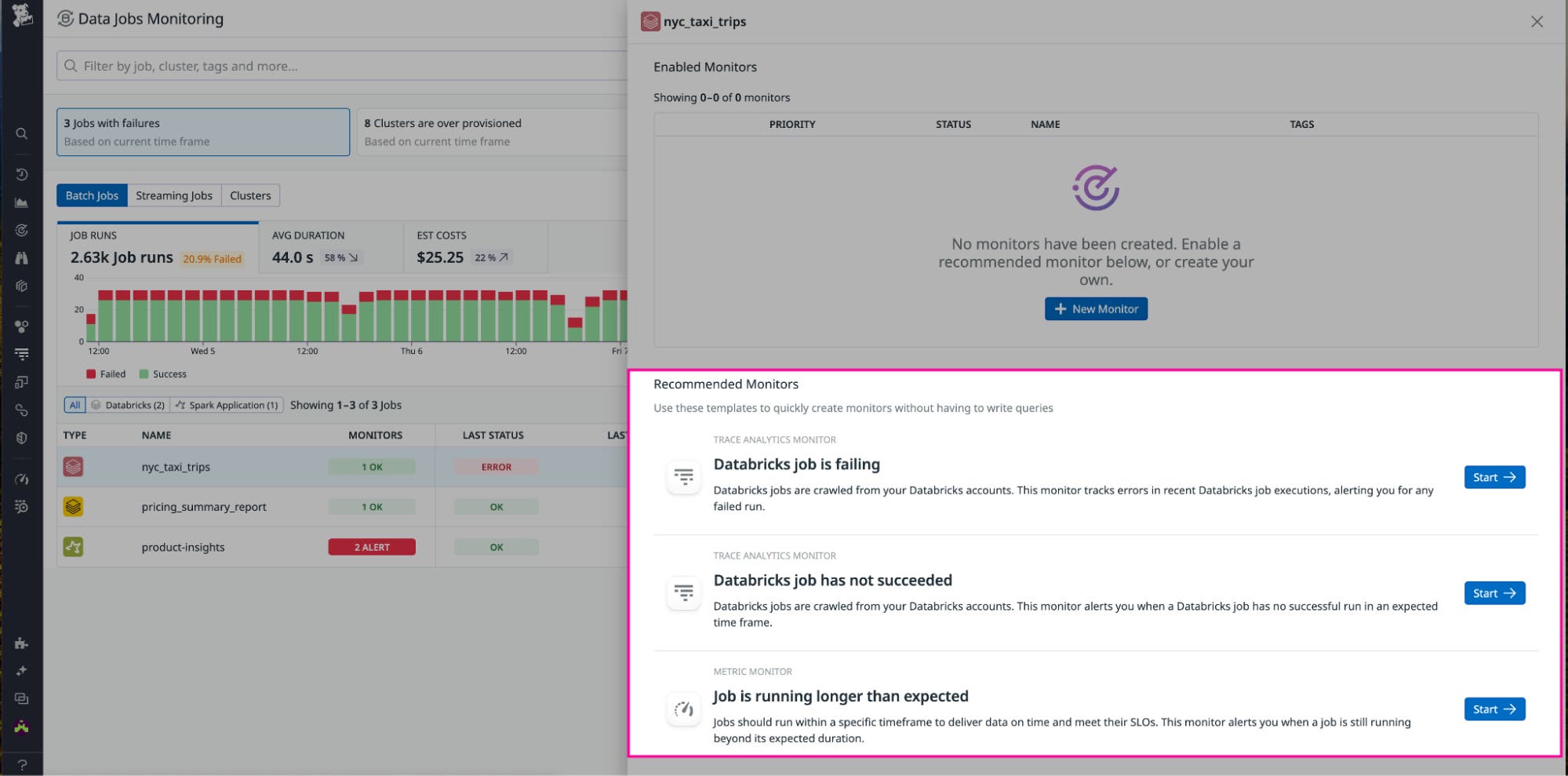Click the integrations puzzle icon in sidebar

point(22,643)
